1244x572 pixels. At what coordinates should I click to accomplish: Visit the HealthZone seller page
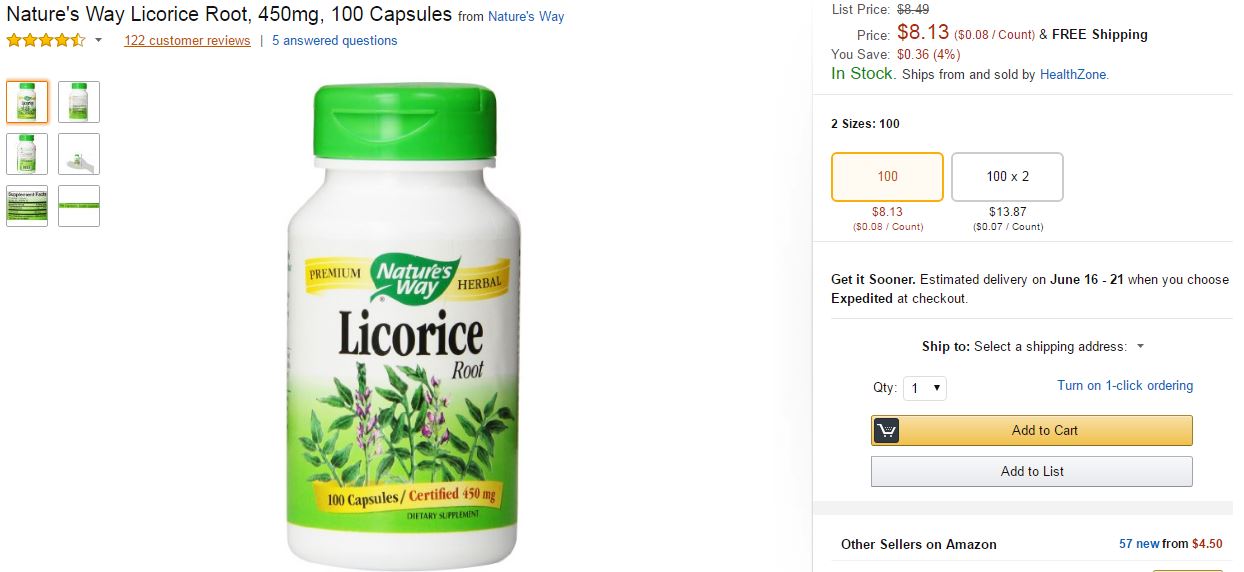[x=1073, y=75]
